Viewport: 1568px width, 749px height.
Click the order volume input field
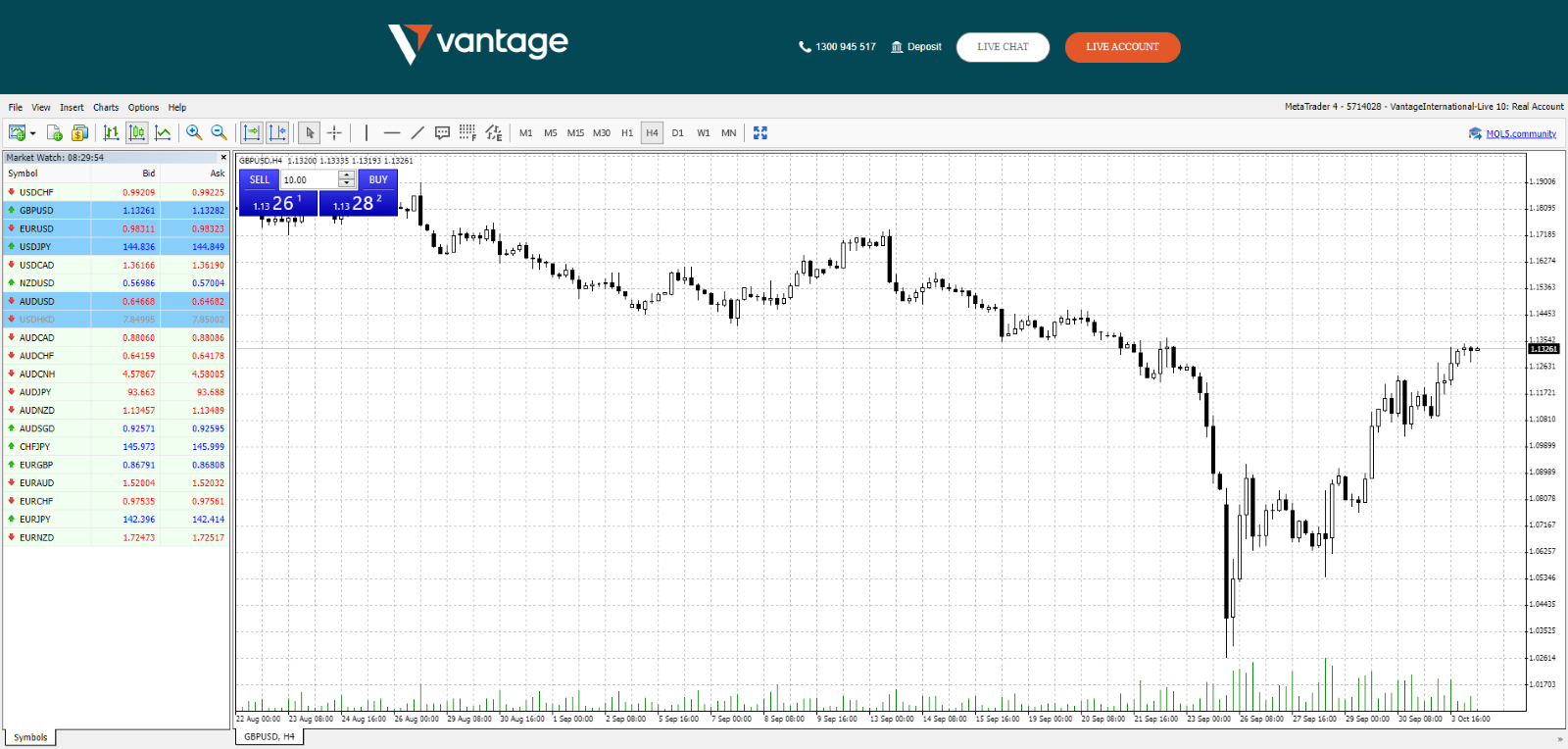pos(309,179)
